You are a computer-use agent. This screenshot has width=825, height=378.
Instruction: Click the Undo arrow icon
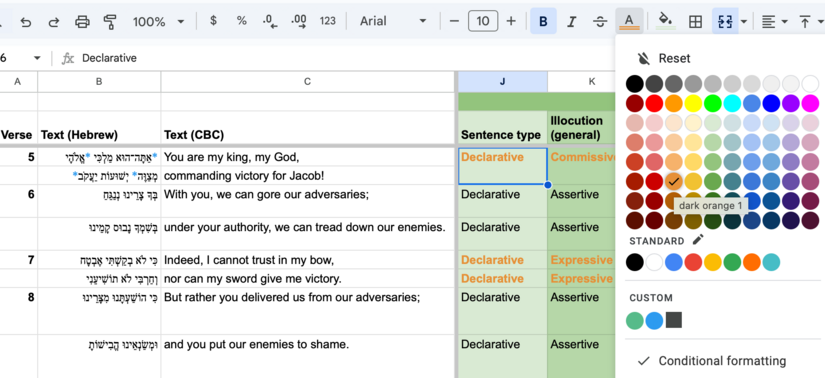pos(26,22)
